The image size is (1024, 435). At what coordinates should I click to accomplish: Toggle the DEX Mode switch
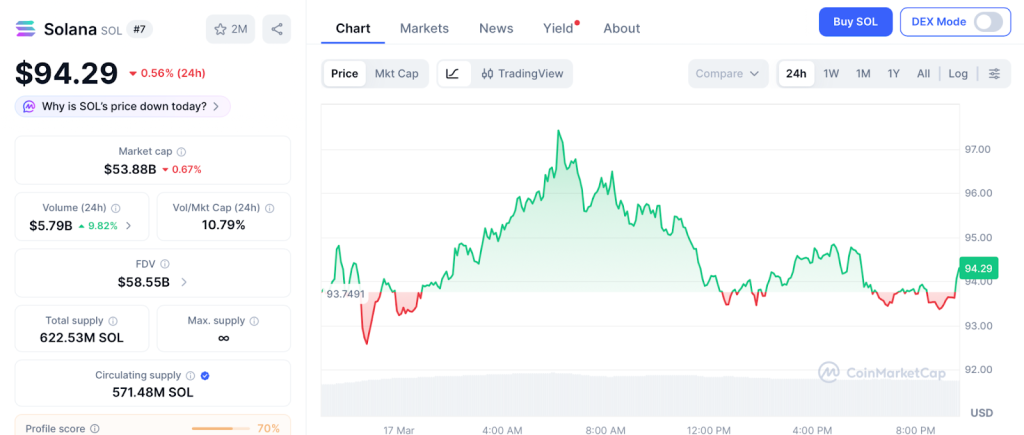point(987,22)
